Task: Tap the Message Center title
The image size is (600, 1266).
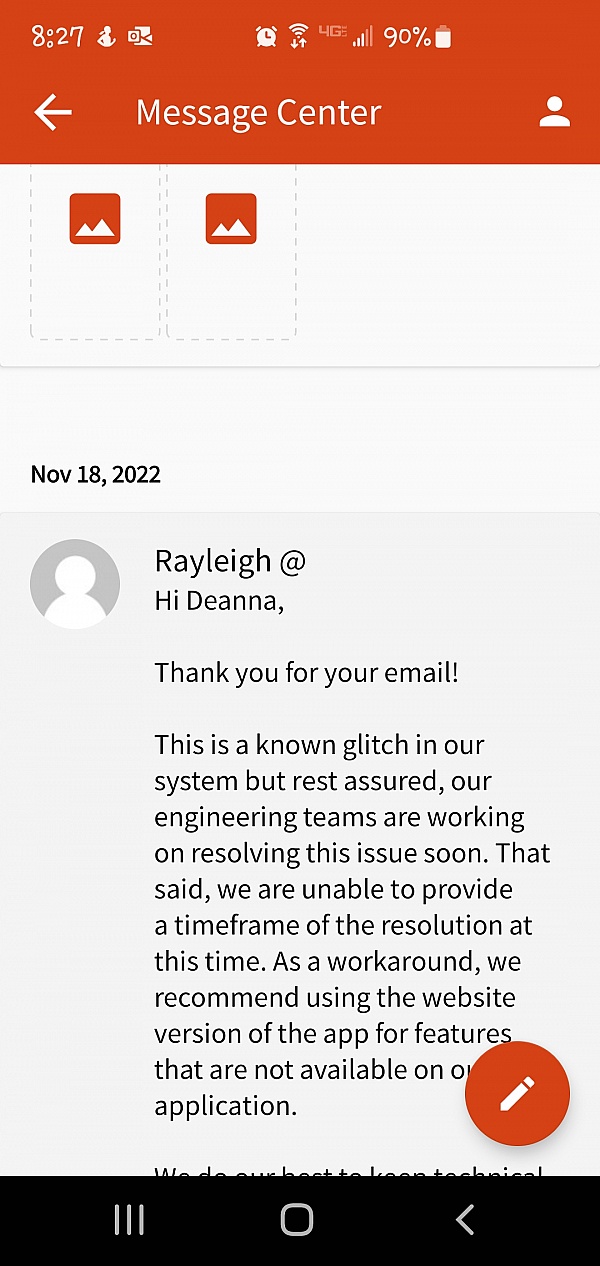Action: (258, 113)
